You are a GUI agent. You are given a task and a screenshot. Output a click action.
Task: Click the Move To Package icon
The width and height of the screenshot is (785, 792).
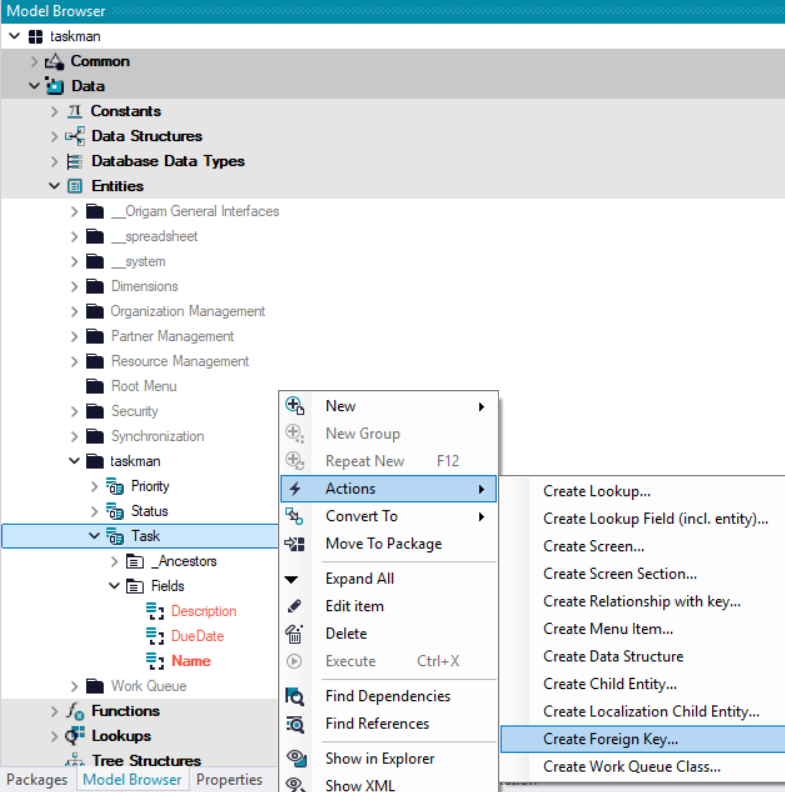[x=294, y=544]
